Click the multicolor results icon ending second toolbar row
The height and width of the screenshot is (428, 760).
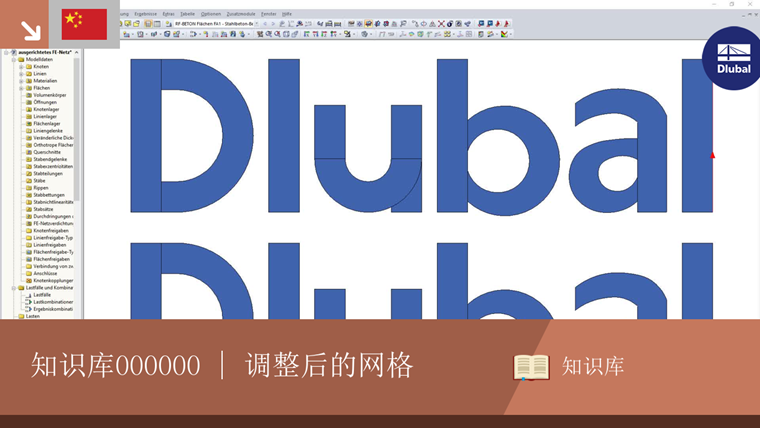(505, 34)
